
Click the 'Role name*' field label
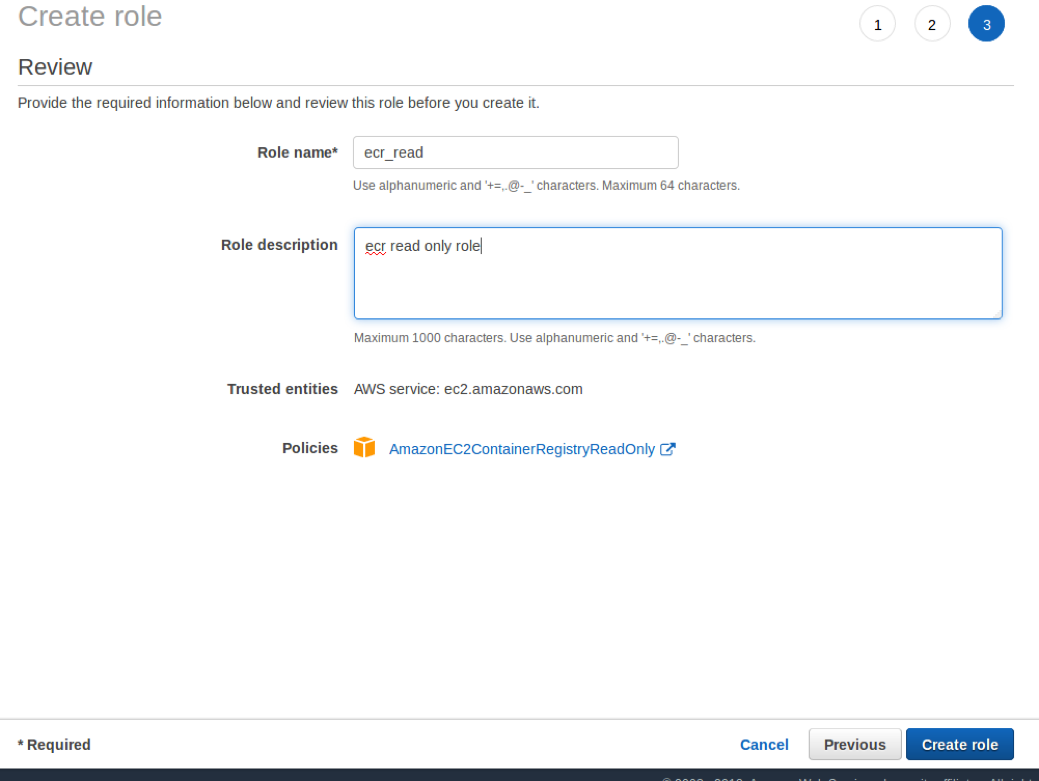point(297,153)
